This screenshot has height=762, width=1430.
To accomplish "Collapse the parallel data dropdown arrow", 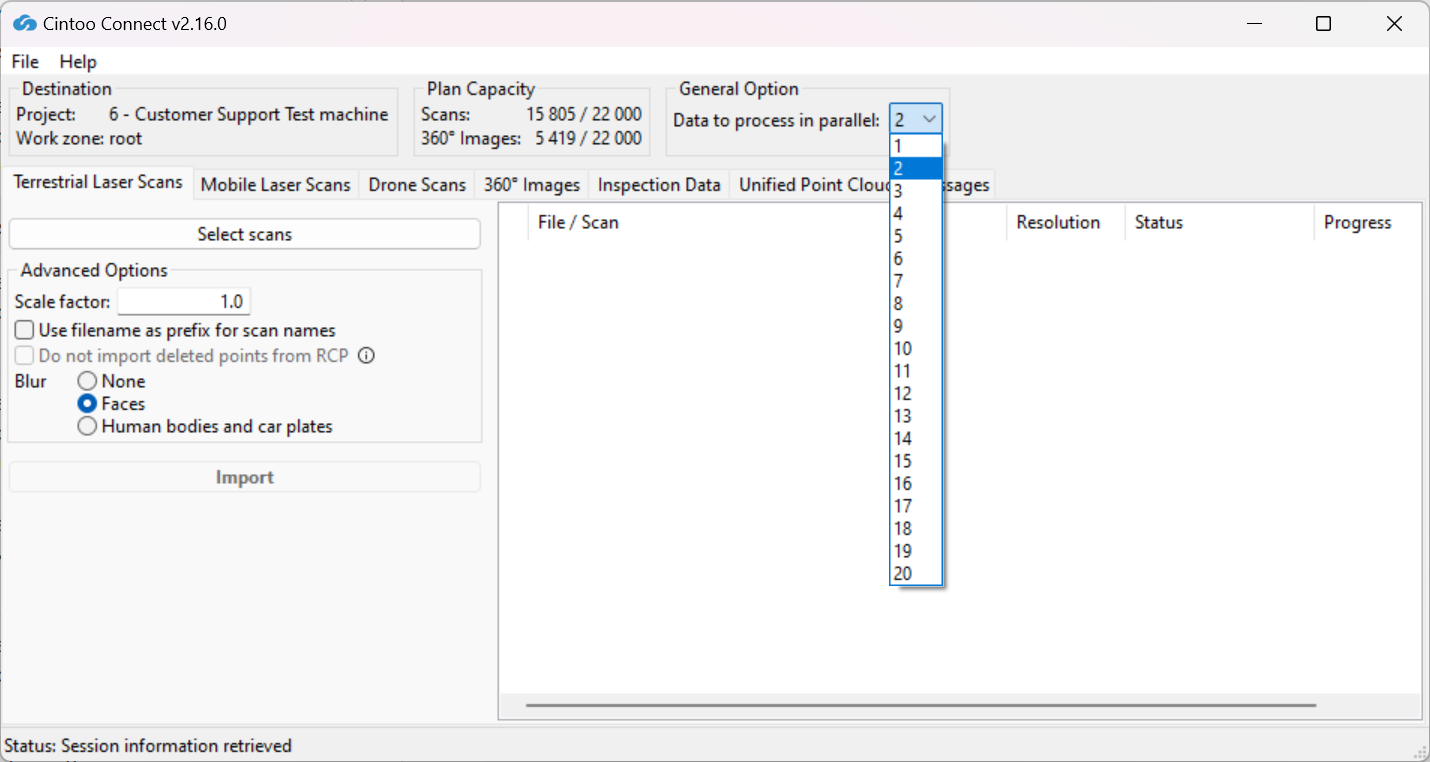I will click(x=930, y=120).
